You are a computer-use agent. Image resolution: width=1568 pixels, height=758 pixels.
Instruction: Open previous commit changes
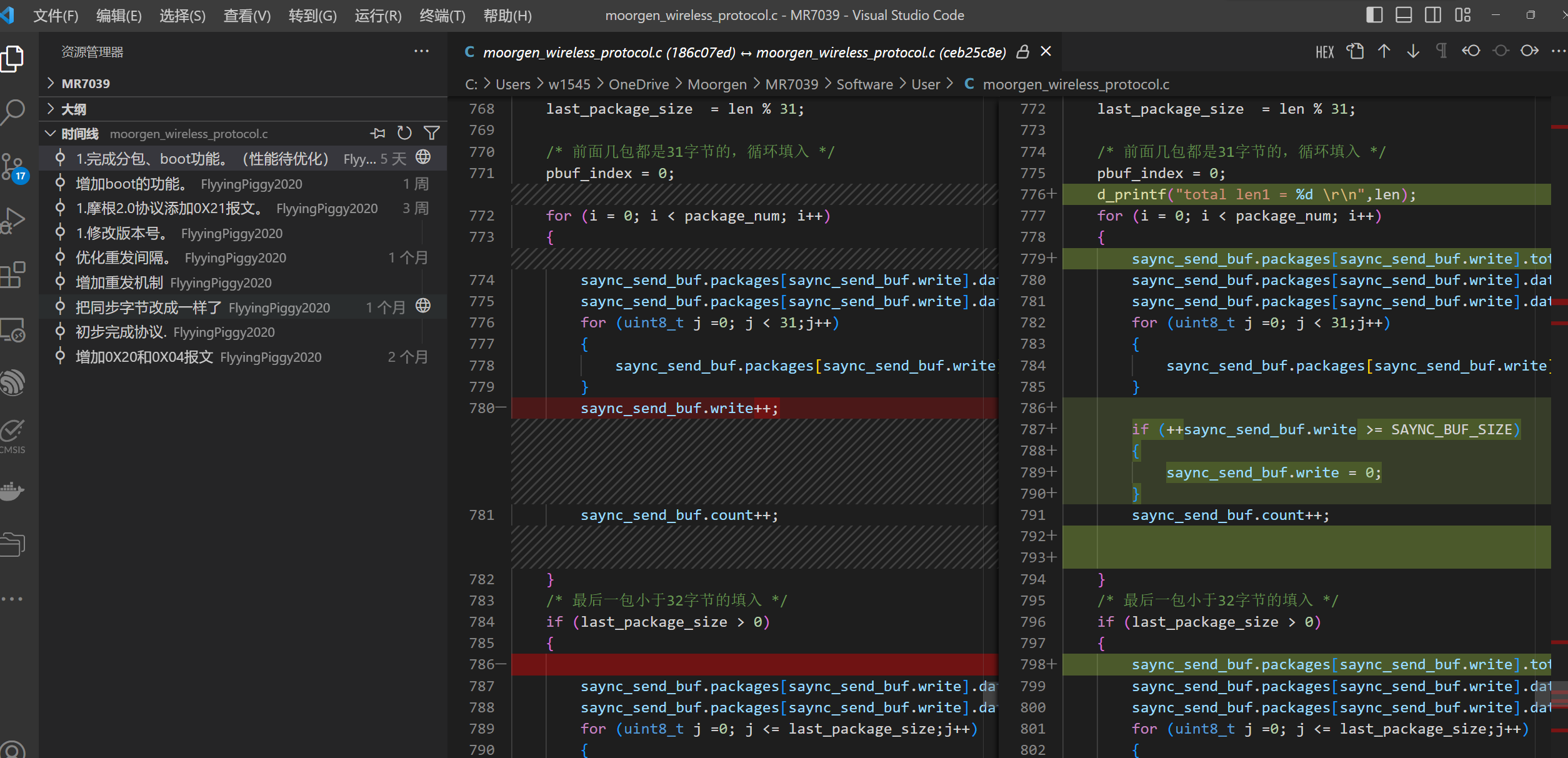[x=1471, y=51]
